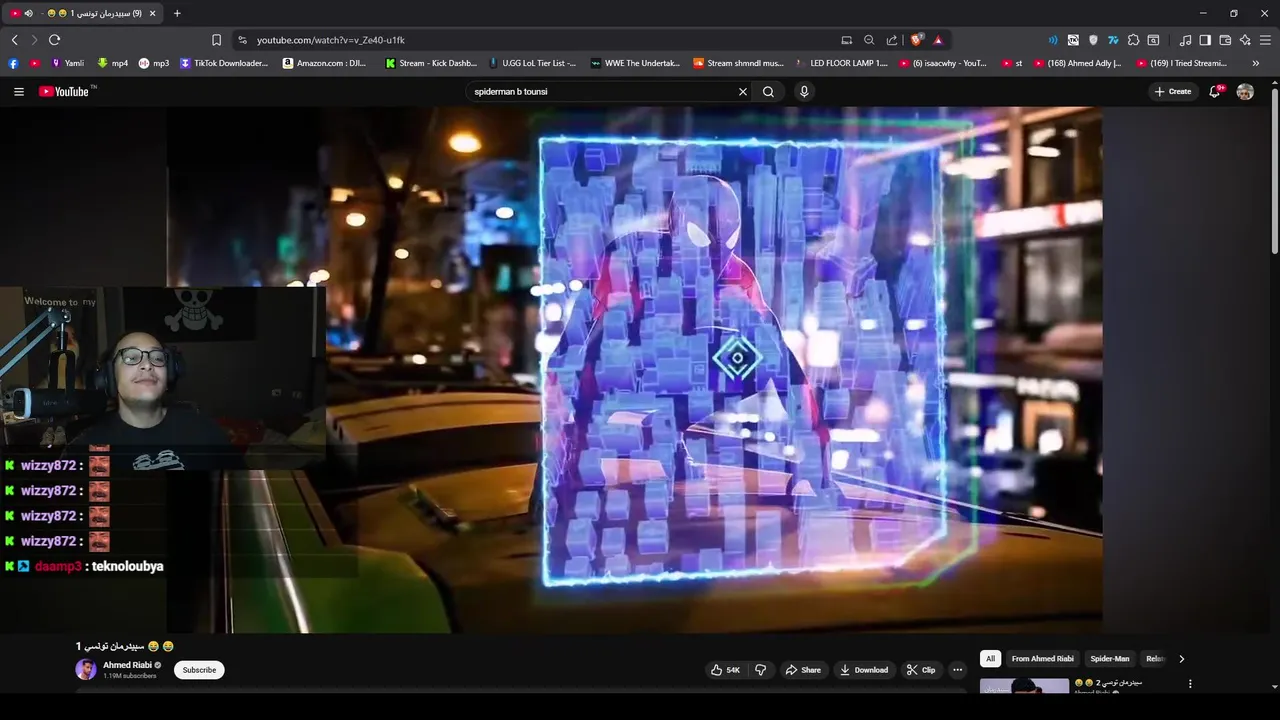Mute tab via speaker icon

(x=28, y=13)
